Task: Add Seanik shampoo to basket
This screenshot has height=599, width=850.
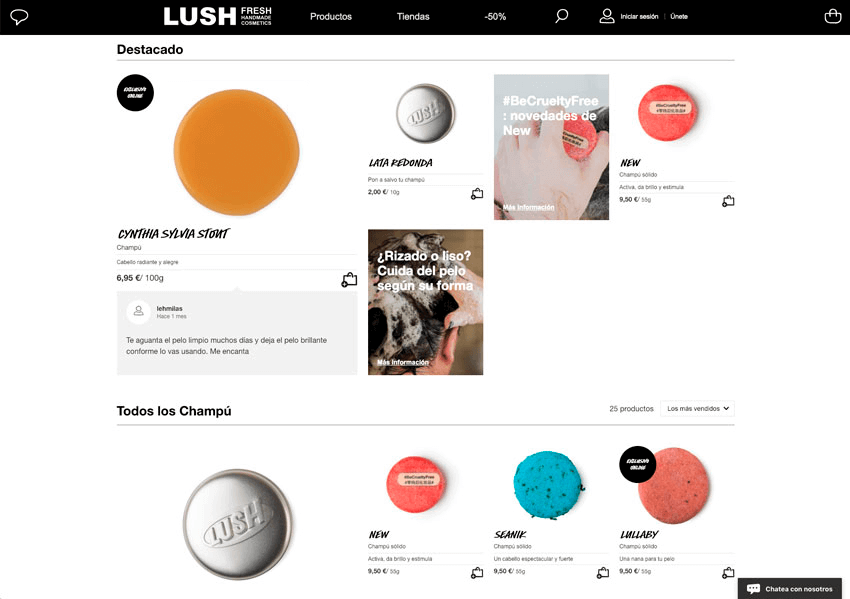Action: [x=603, y=572]
